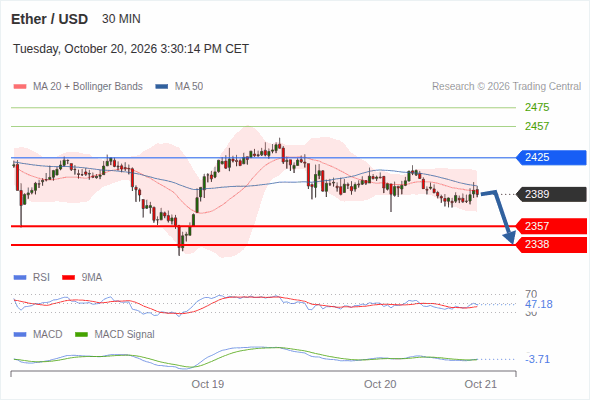Select the 30 MIN timeframe label
Screen dimensions: 590x400
(x=121, y=19)
